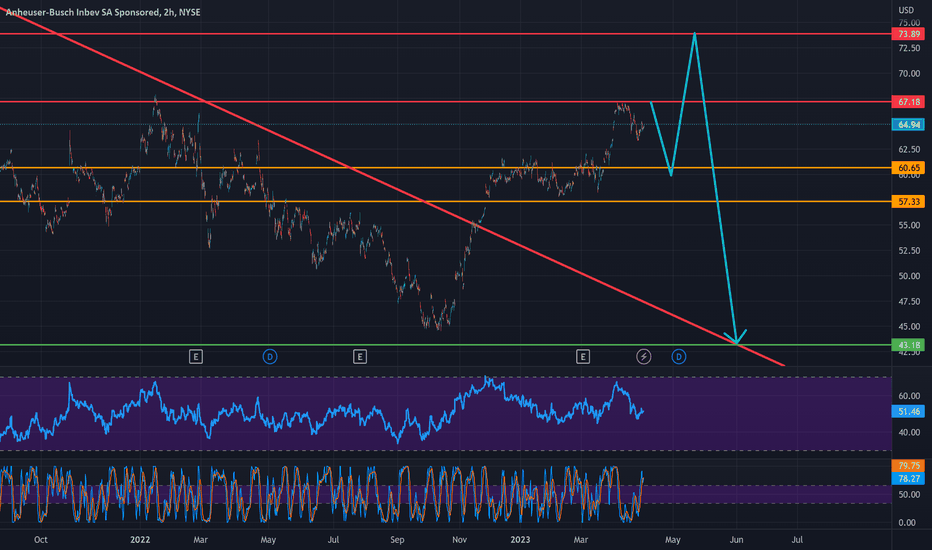Click the 40.00 tick in RSI pane
This screenshot has width=932, height=550.
[x=909, y=432]
